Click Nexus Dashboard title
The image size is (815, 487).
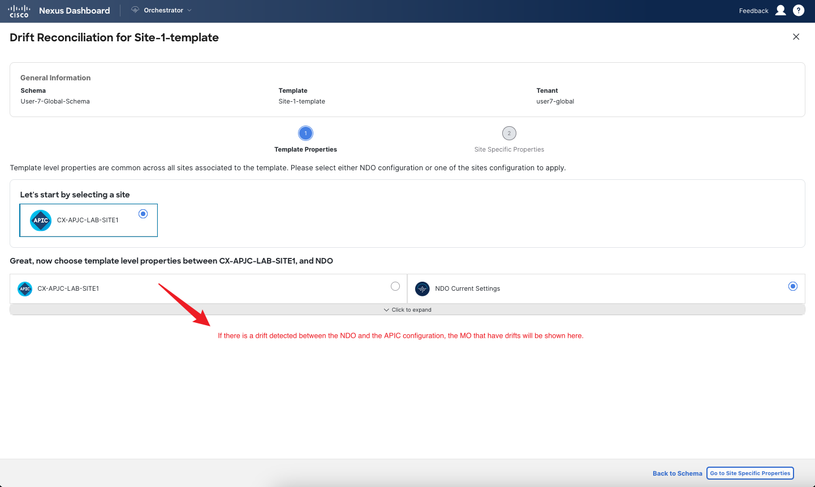point(74,10)
